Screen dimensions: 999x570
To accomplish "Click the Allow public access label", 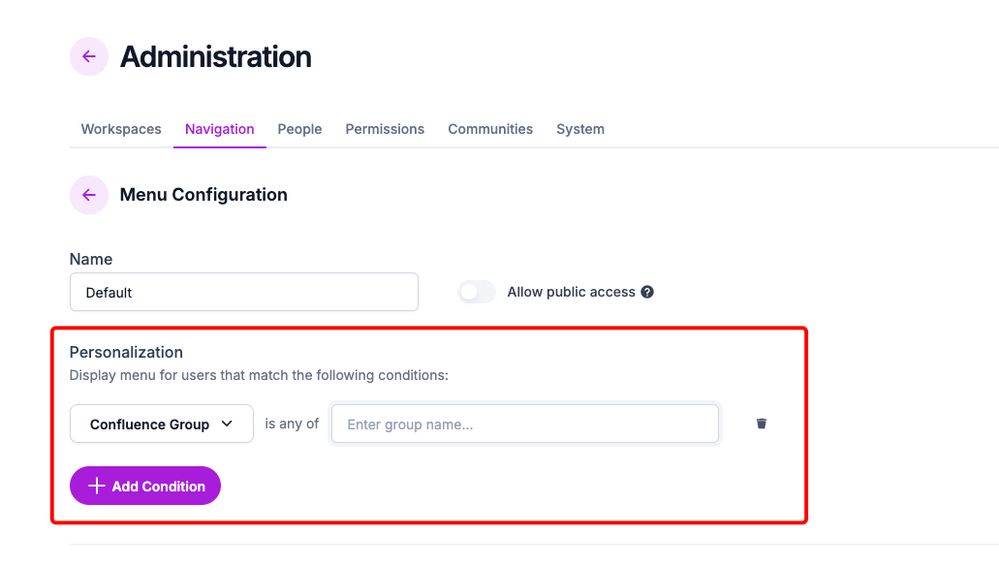I will (571, 292).
